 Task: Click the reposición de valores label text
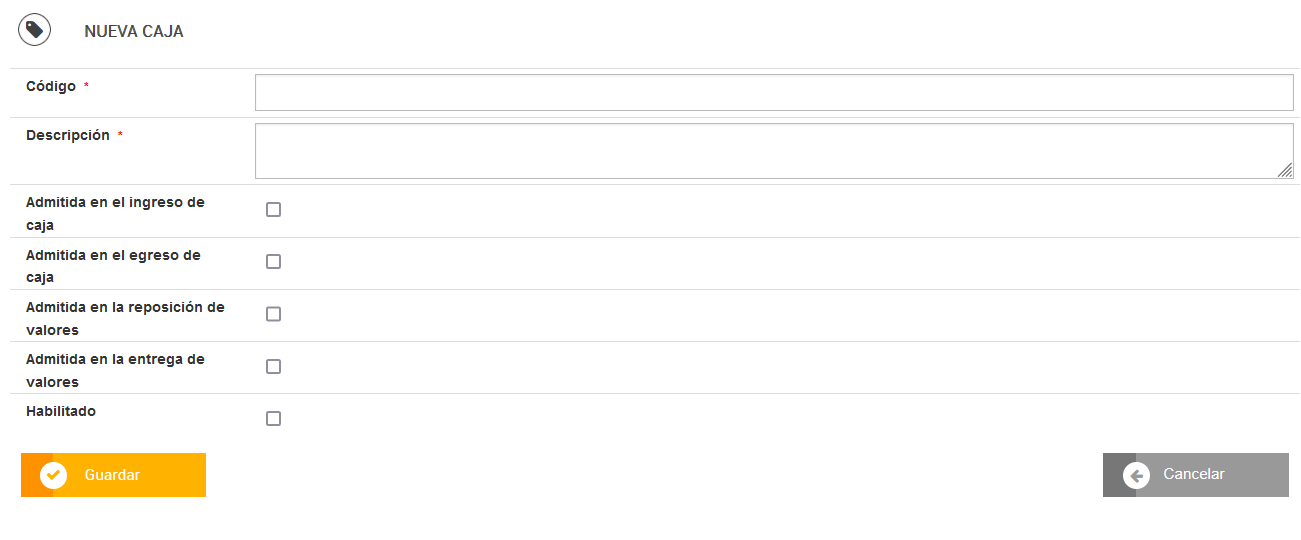pyautogui.click(x=125, y=318)
